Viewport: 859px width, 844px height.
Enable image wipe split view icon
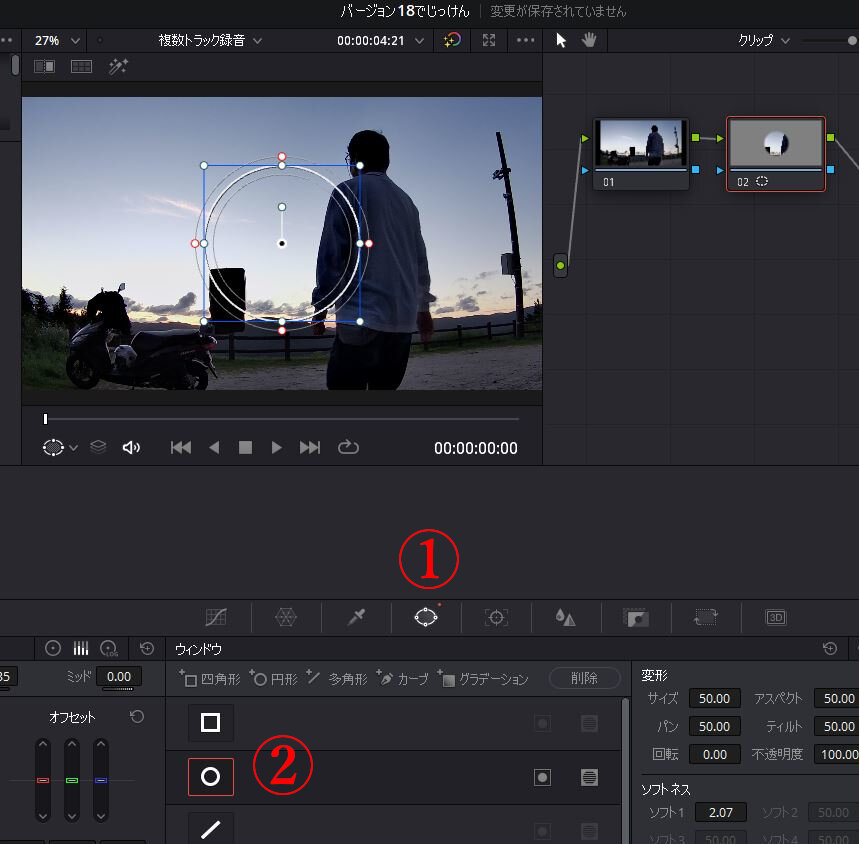[x=44, y=67]
